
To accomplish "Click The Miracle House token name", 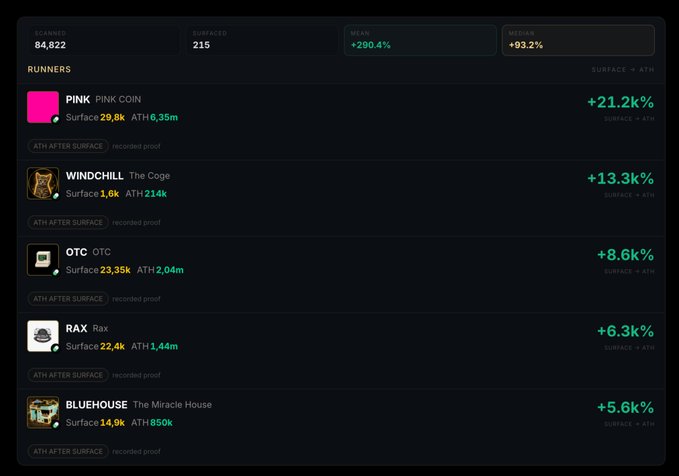I will pos(172,405).
